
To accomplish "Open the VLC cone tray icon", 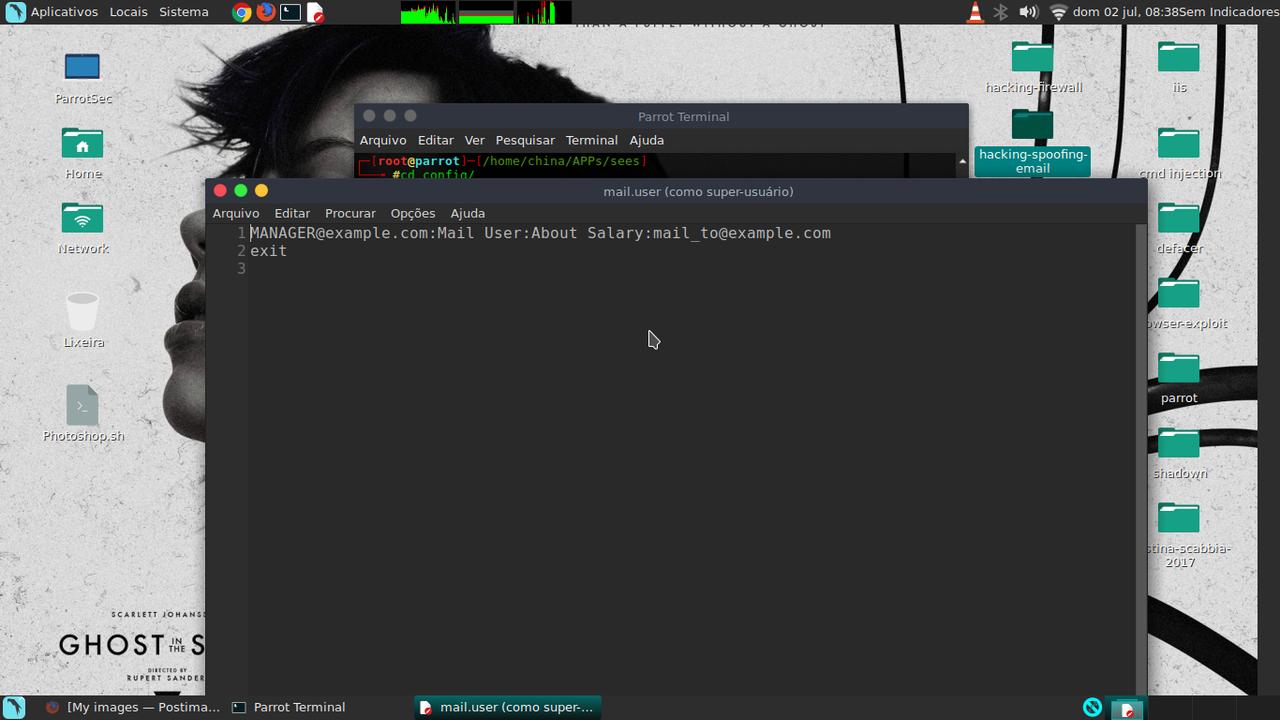I will [x=975, y=12].
